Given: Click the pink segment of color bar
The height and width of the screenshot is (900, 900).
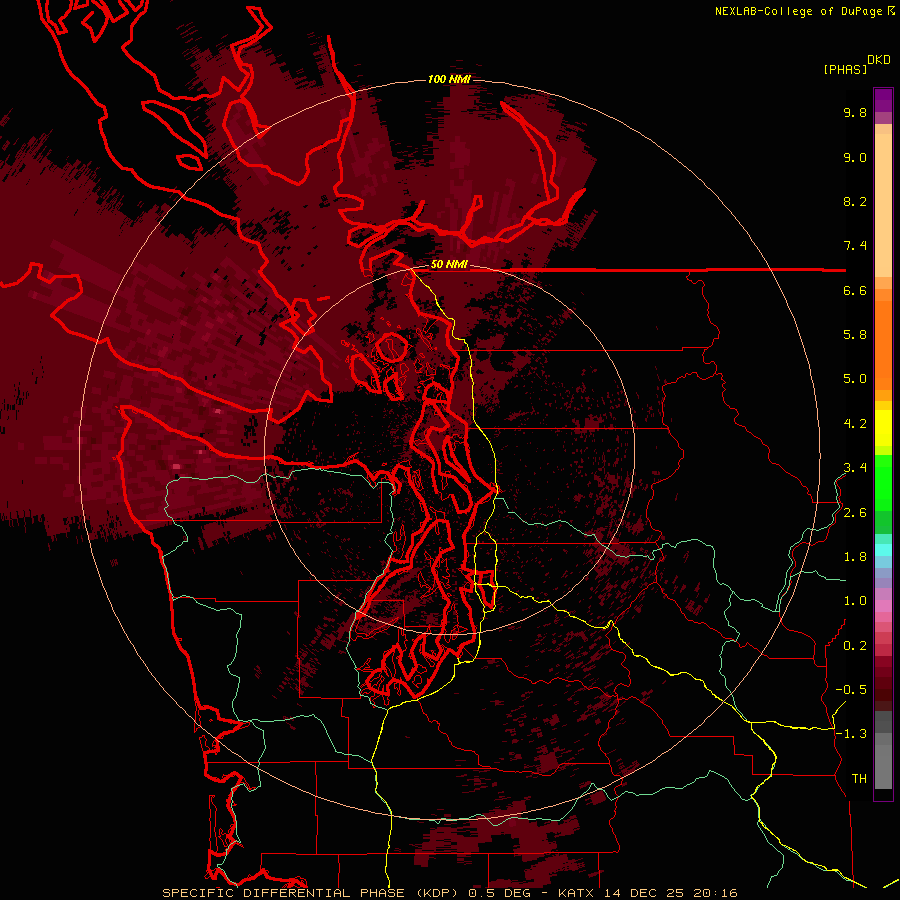Looking at the screenshot, I should pos(883,606).
